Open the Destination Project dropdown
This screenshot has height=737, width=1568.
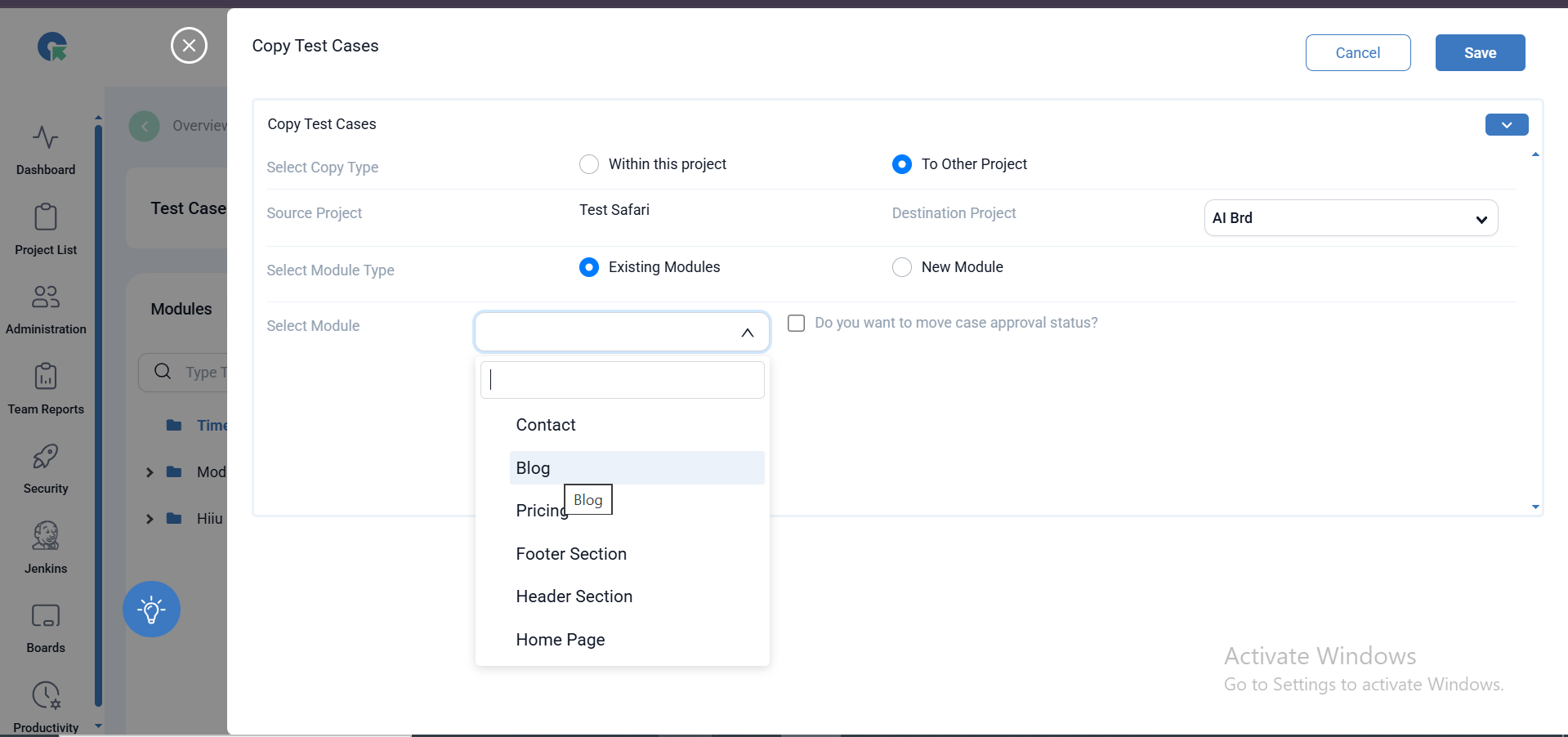(1350, 218)
